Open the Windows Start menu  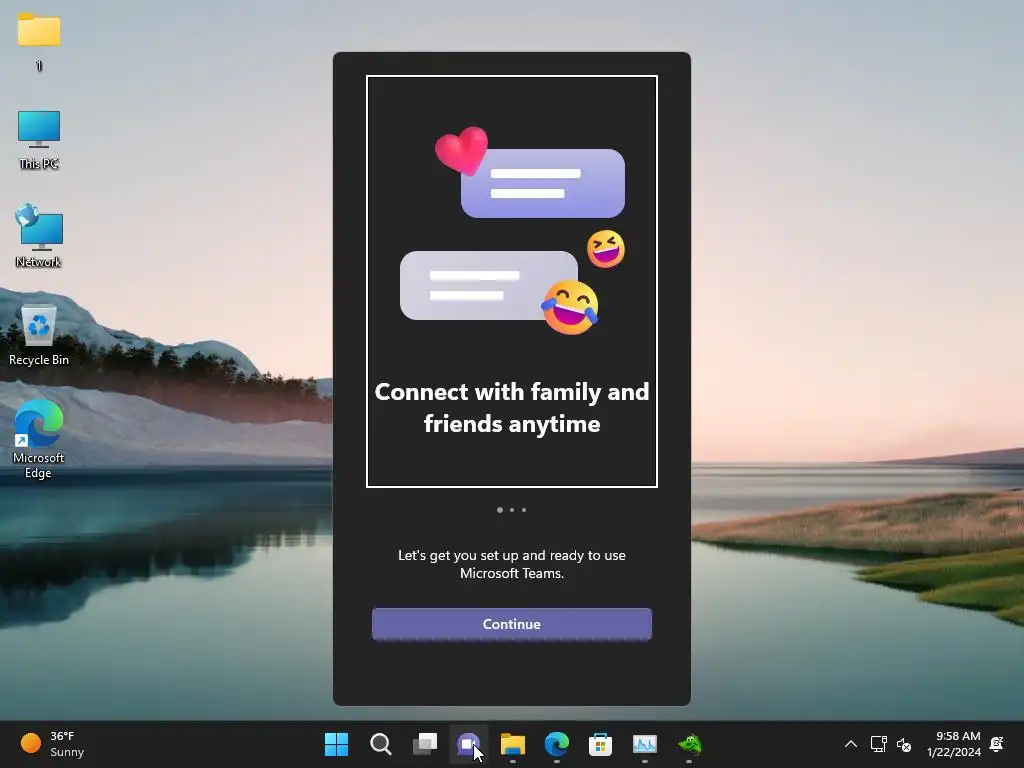(x=336, y=744)
